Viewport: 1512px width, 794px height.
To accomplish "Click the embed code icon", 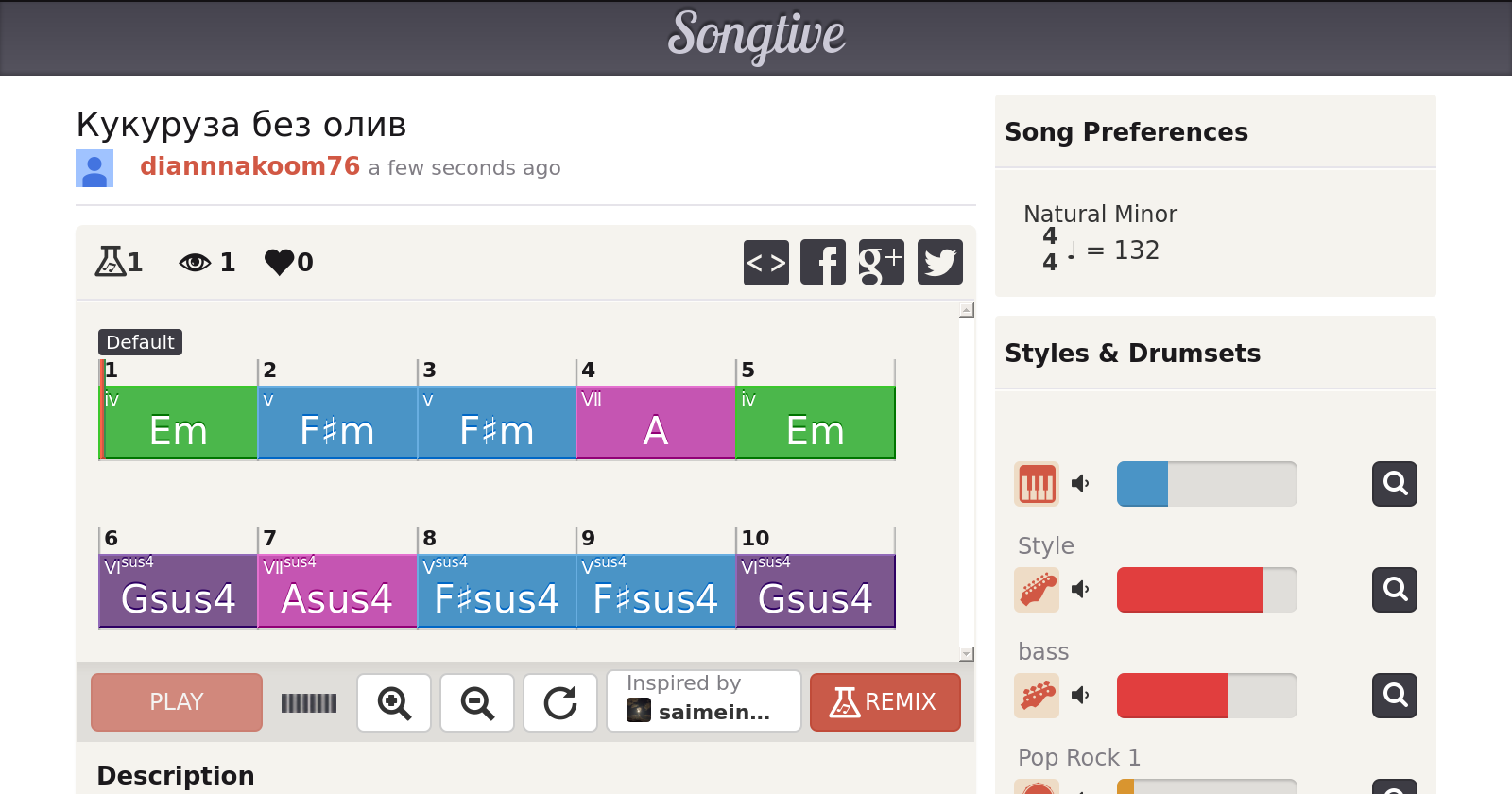I will [x=765, y=262].
